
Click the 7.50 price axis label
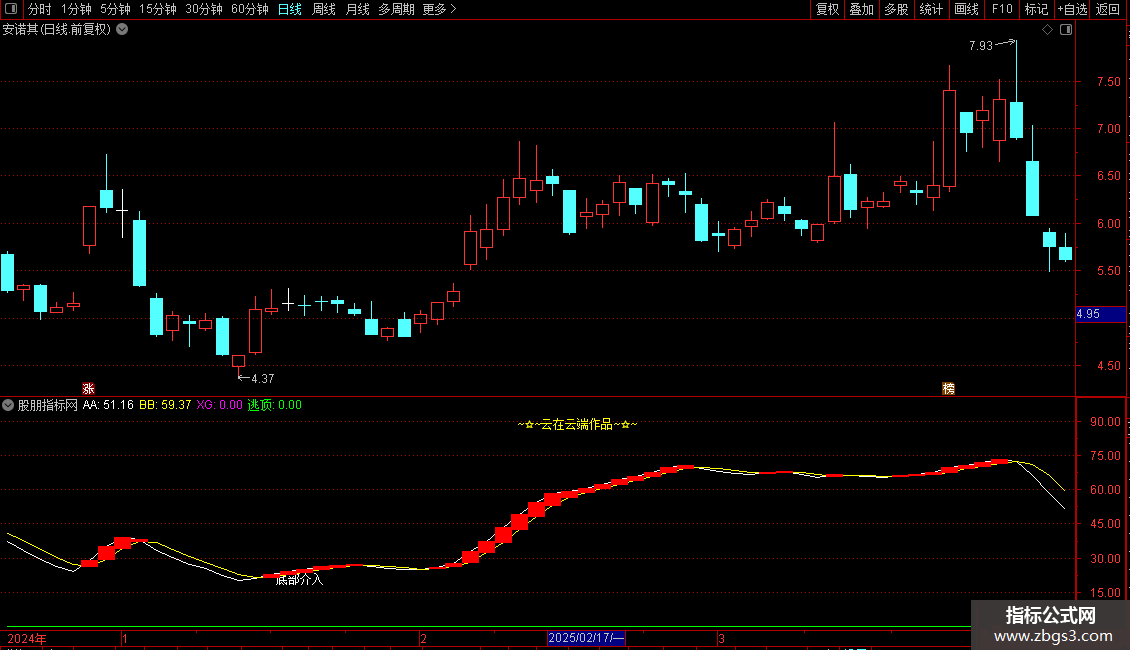pos(1108,82)
